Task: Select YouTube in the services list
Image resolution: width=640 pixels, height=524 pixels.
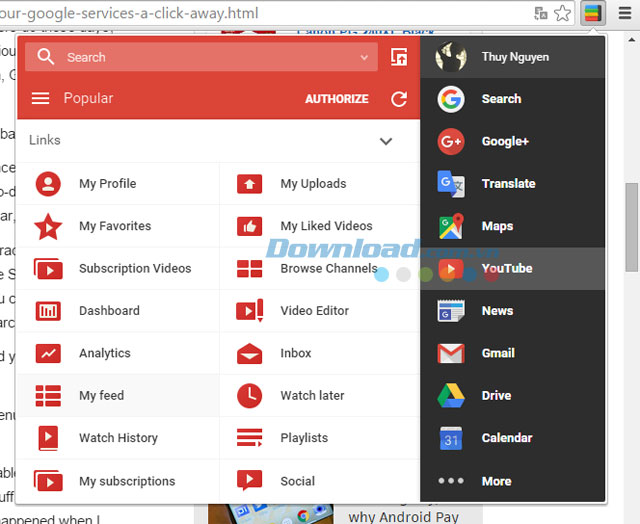Action: tap(512, 269)
